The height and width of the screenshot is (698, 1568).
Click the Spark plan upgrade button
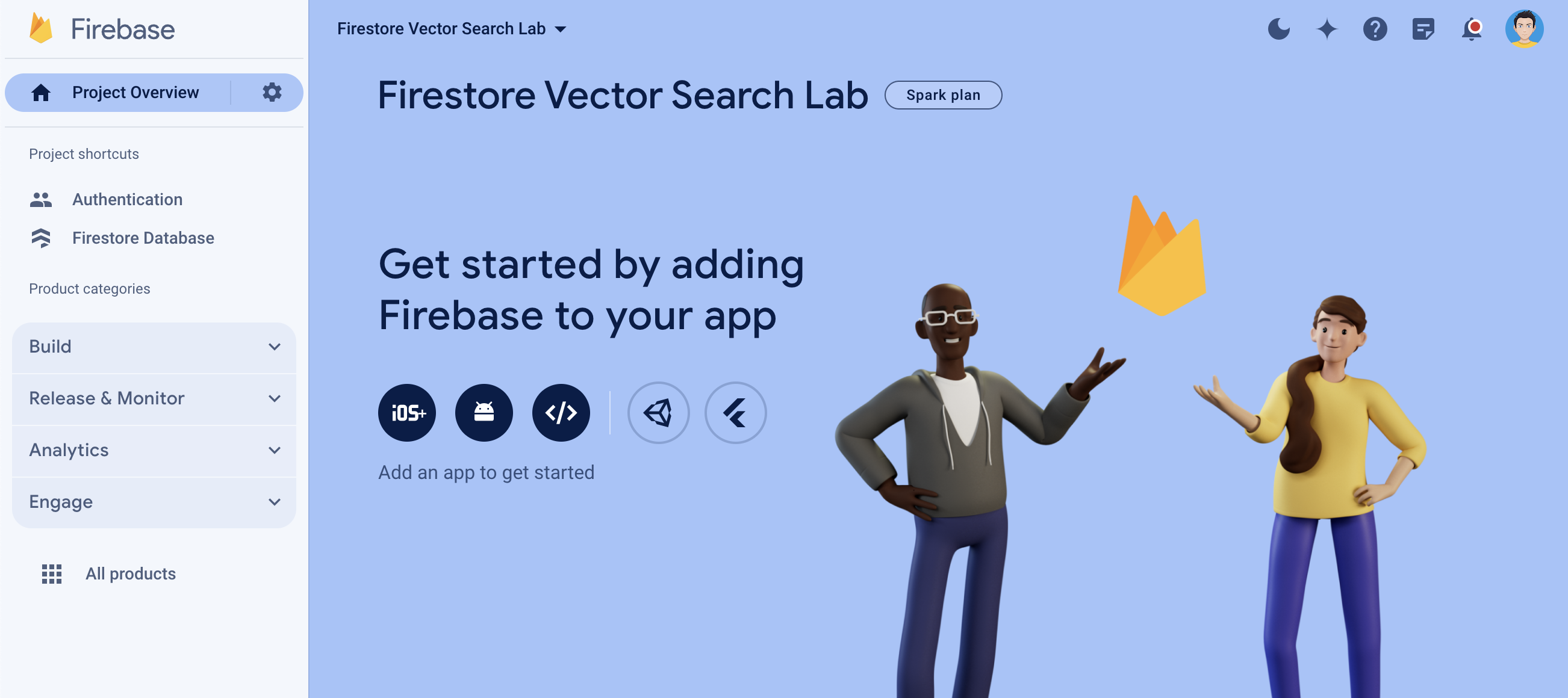[943, 94]
